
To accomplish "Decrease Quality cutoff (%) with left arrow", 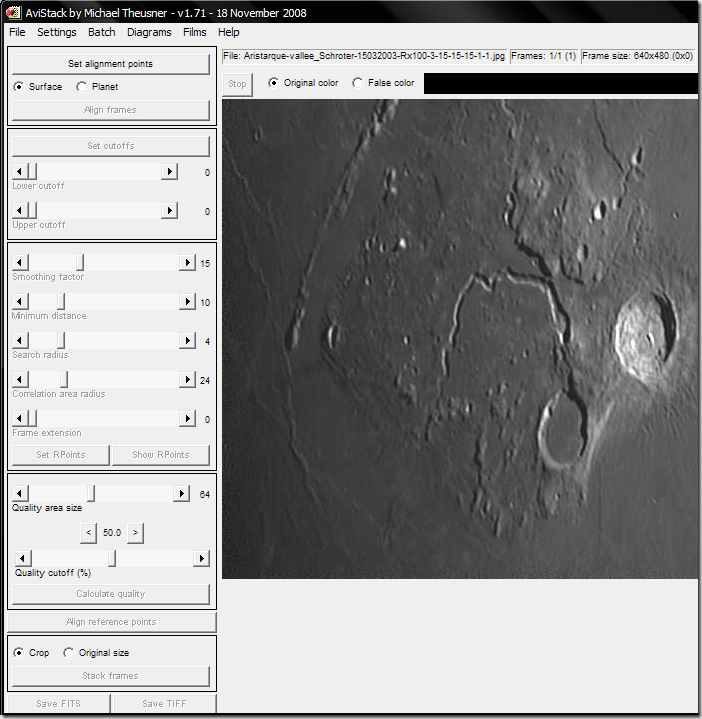I will point(23,559).
